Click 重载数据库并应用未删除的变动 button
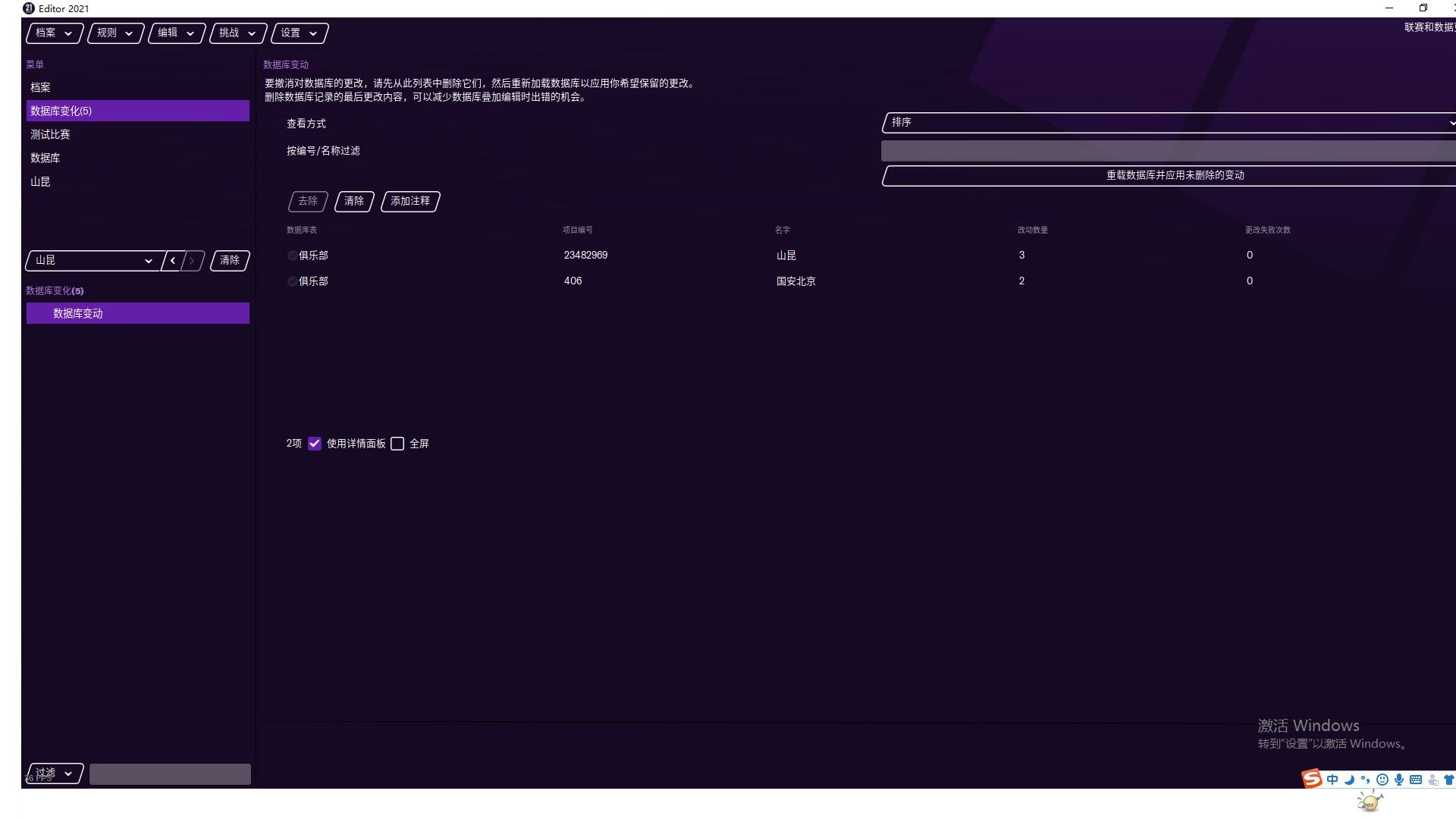 point(1174,176)
